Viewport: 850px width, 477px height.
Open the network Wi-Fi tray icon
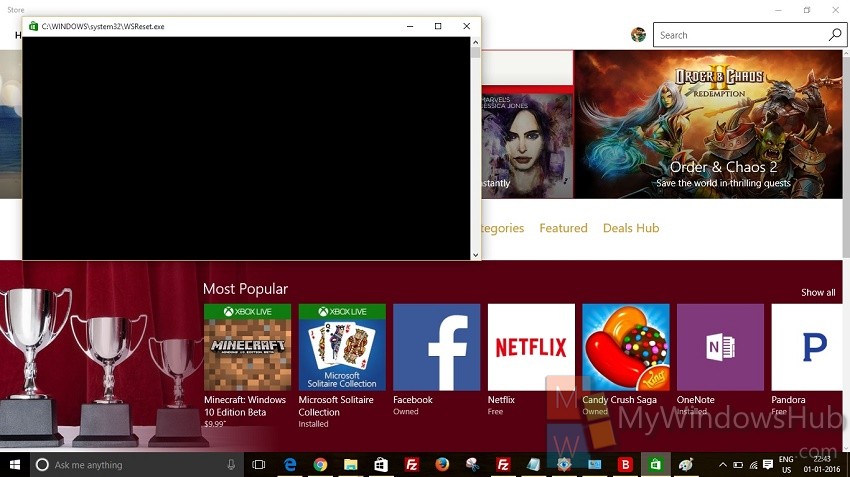click(753, 465)
